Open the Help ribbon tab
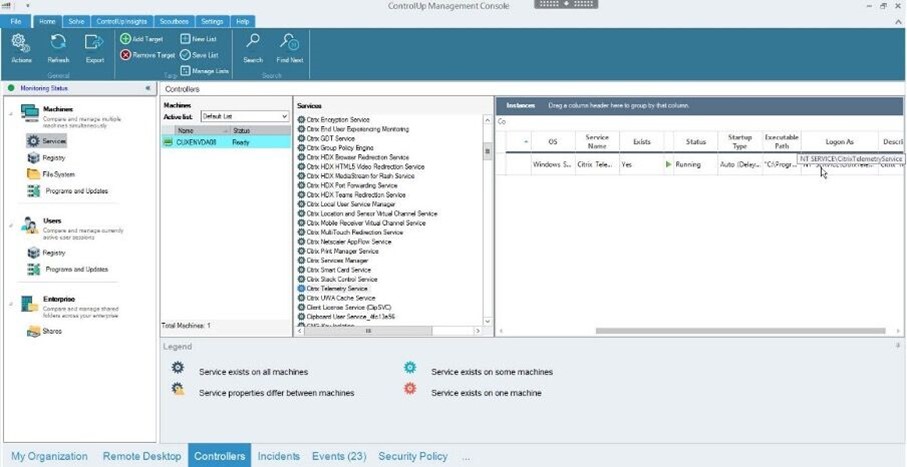The height and width of the screenshot is (467, 907). [x=242, y=21]
